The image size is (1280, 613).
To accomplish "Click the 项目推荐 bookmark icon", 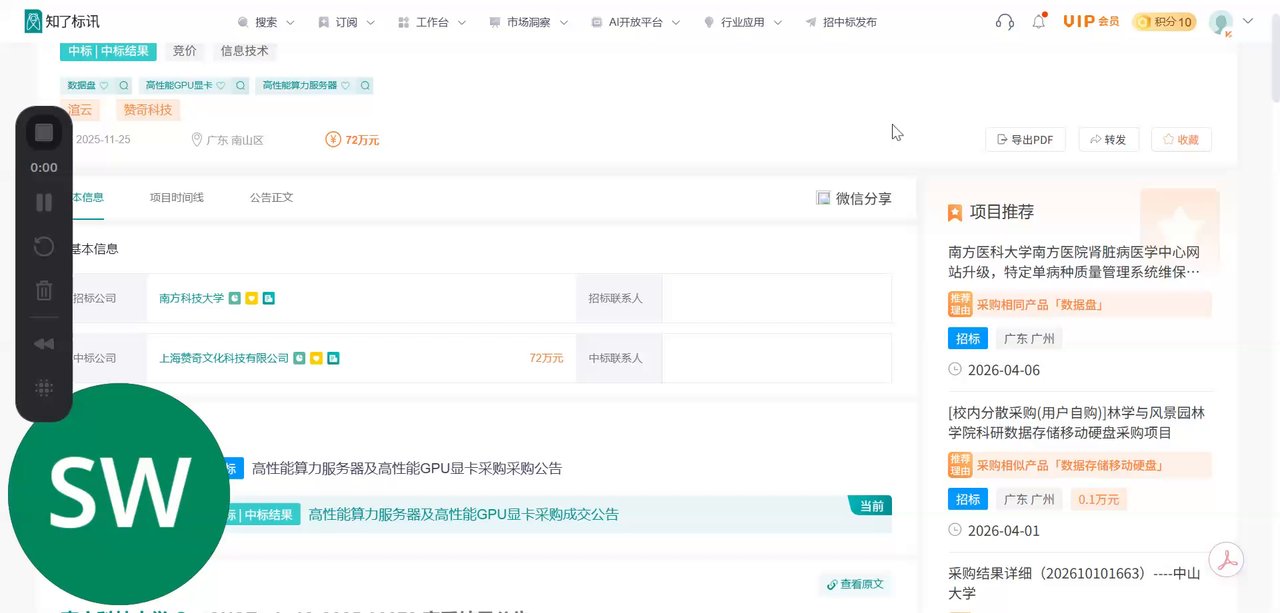I will [x=955, y=213].
